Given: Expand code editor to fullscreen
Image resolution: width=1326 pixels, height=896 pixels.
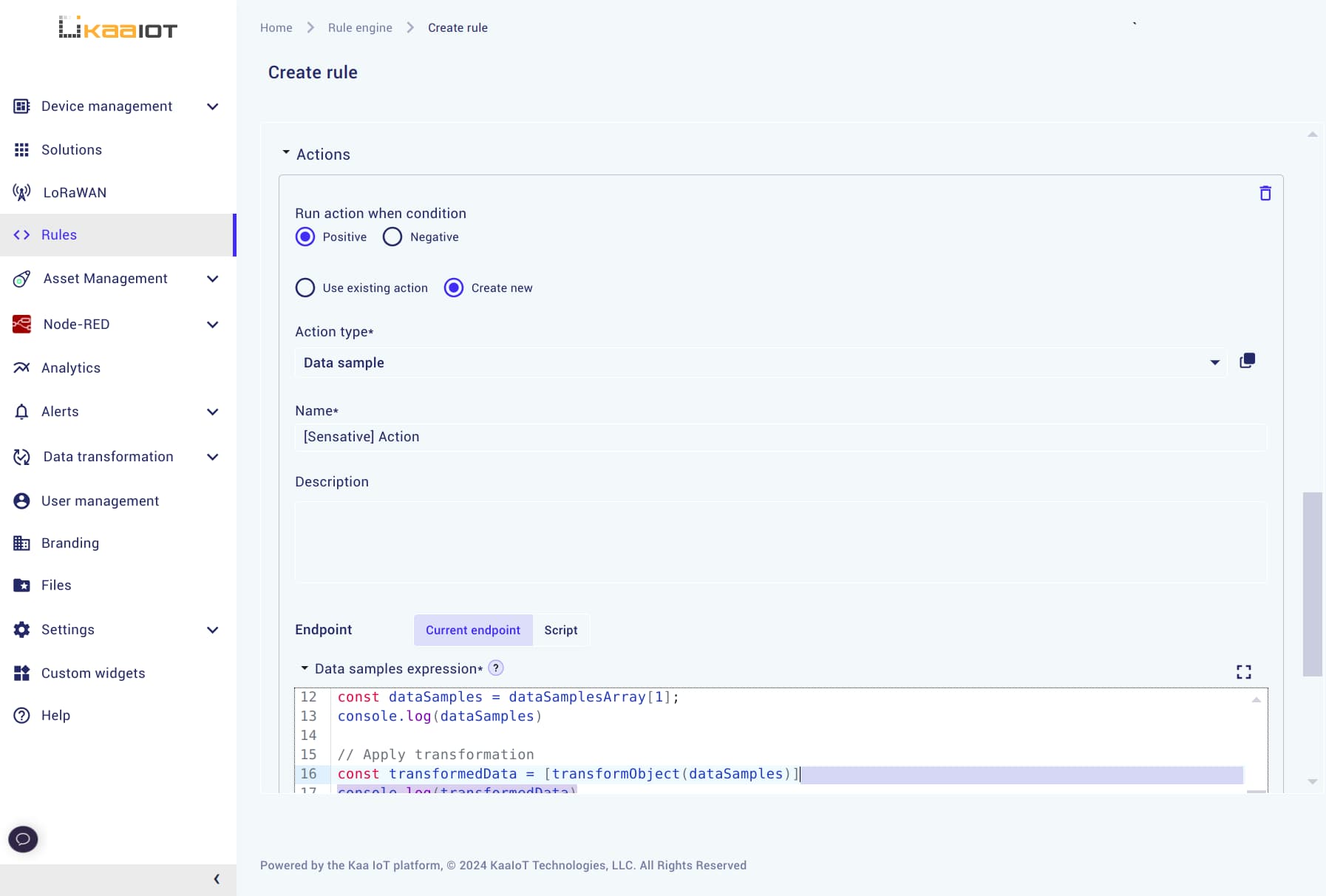Looking at the screenshot, I should 1243,672.
